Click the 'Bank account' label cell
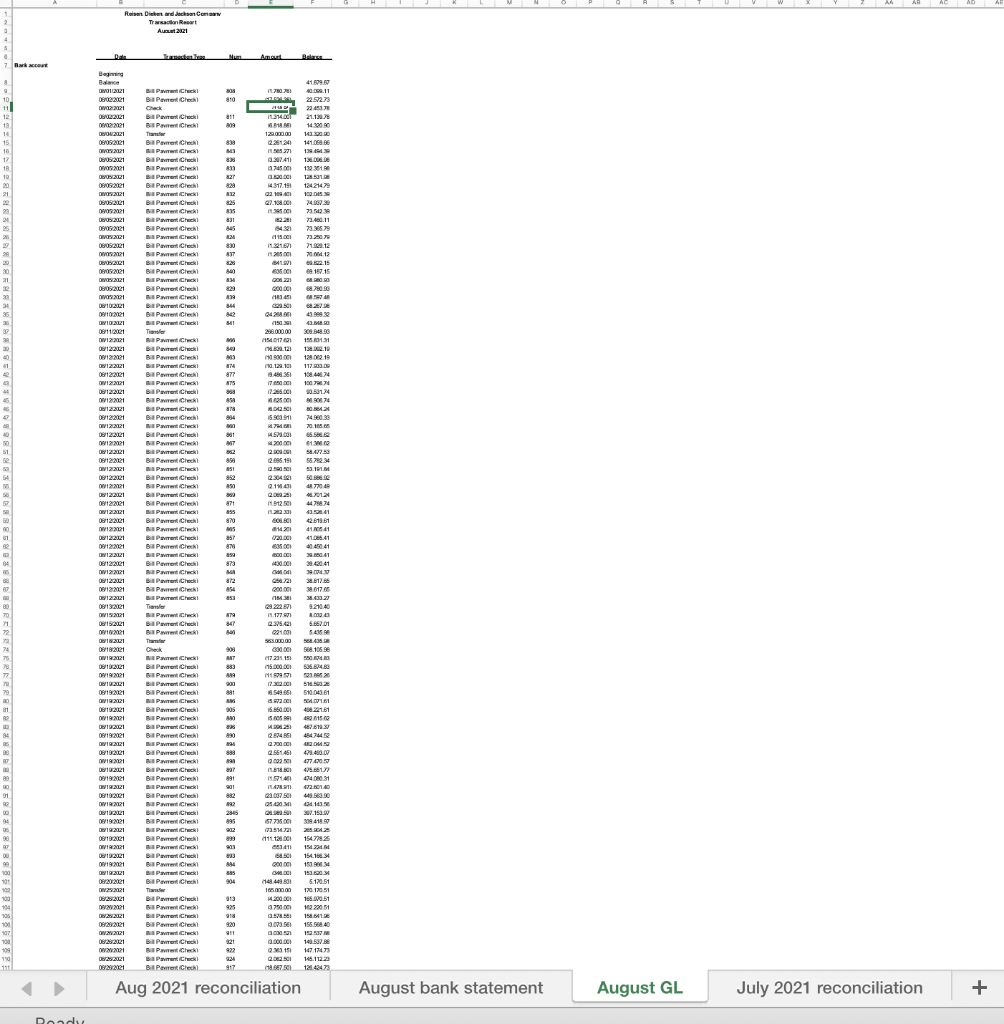 point(31,65)
